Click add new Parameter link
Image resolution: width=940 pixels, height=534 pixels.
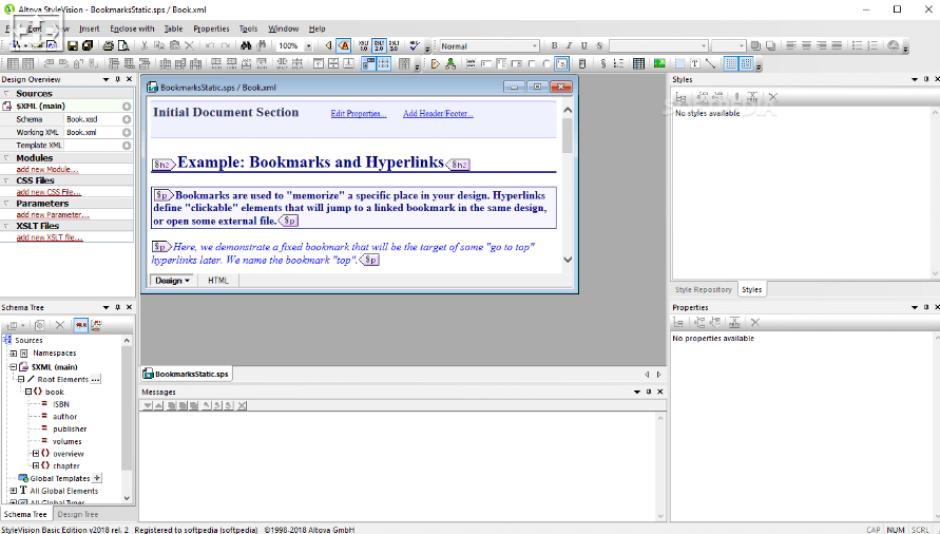pyautogui.click(x=53, y=215)
